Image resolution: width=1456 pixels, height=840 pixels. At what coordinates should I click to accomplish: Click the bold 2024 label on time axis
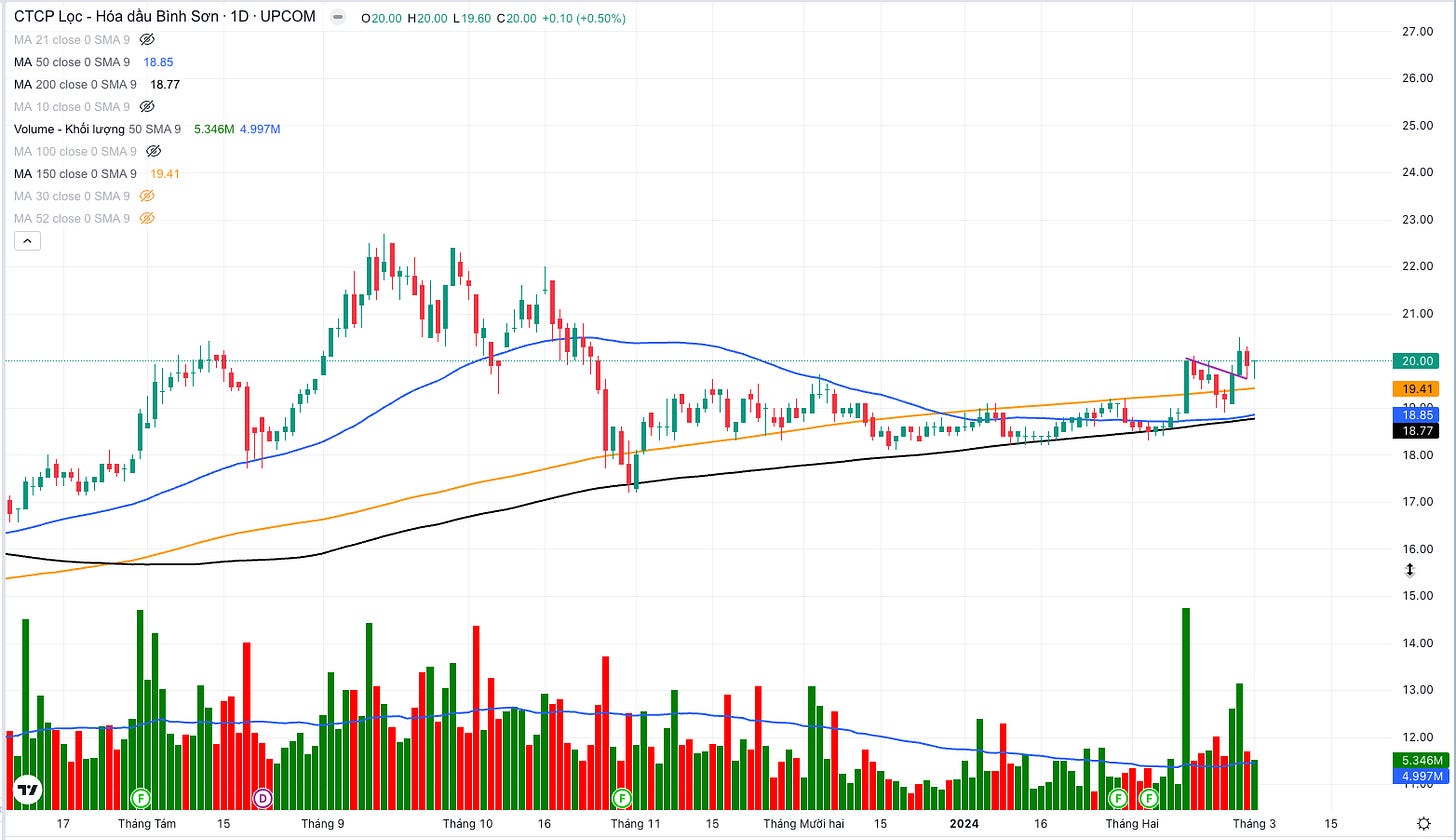pyautogui.click(x=964, y=824)
